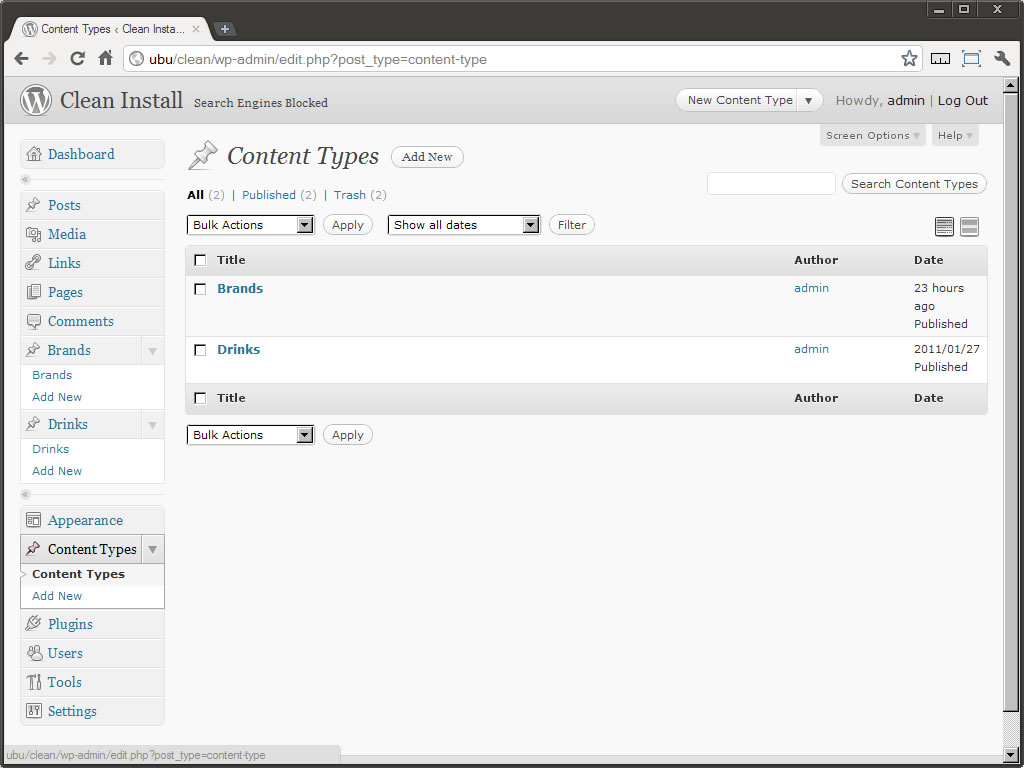Viewport: 1024px width, 768px height.
Task: Go to browser home page
Action: point(106,59)
